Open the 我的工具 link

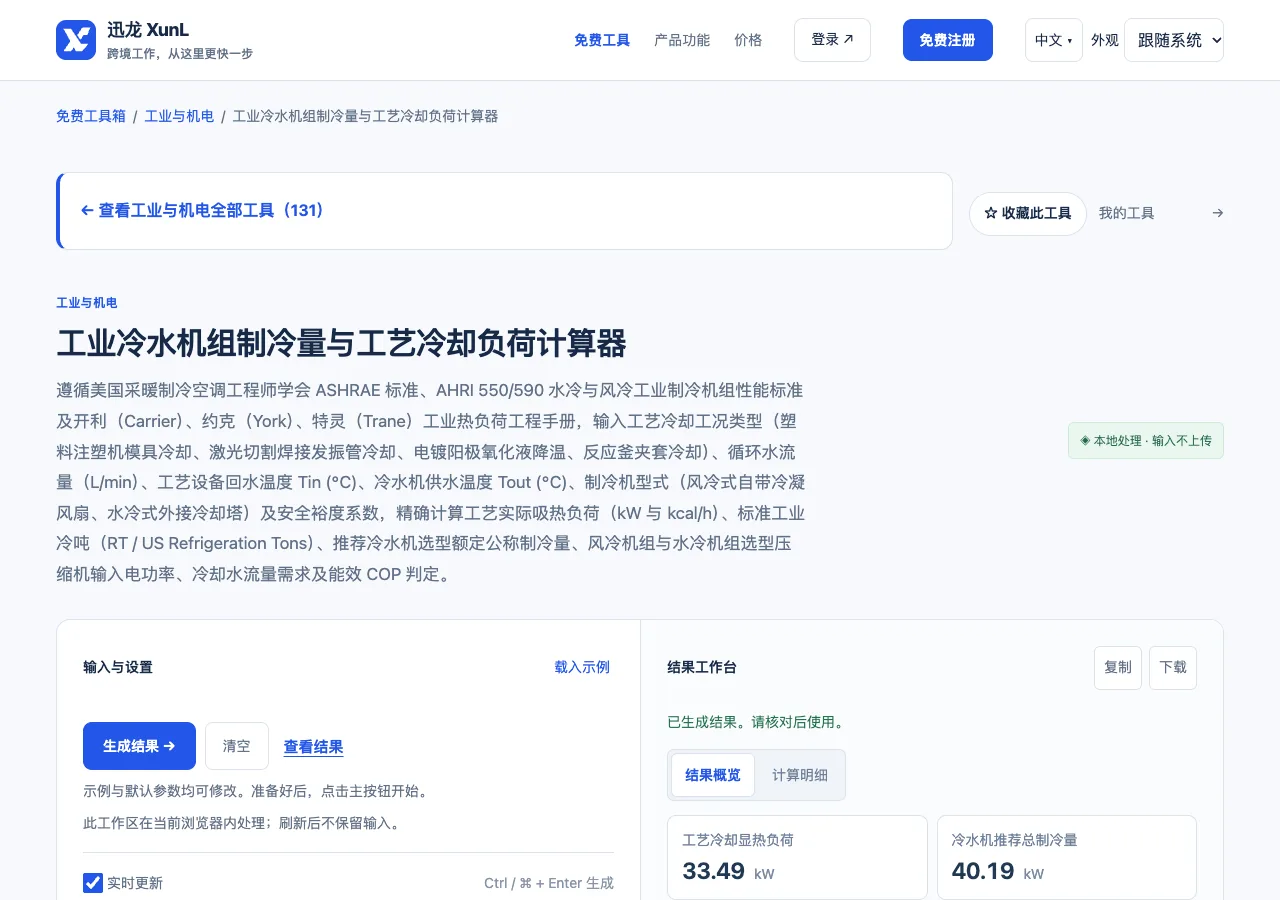pos(1126,213)
